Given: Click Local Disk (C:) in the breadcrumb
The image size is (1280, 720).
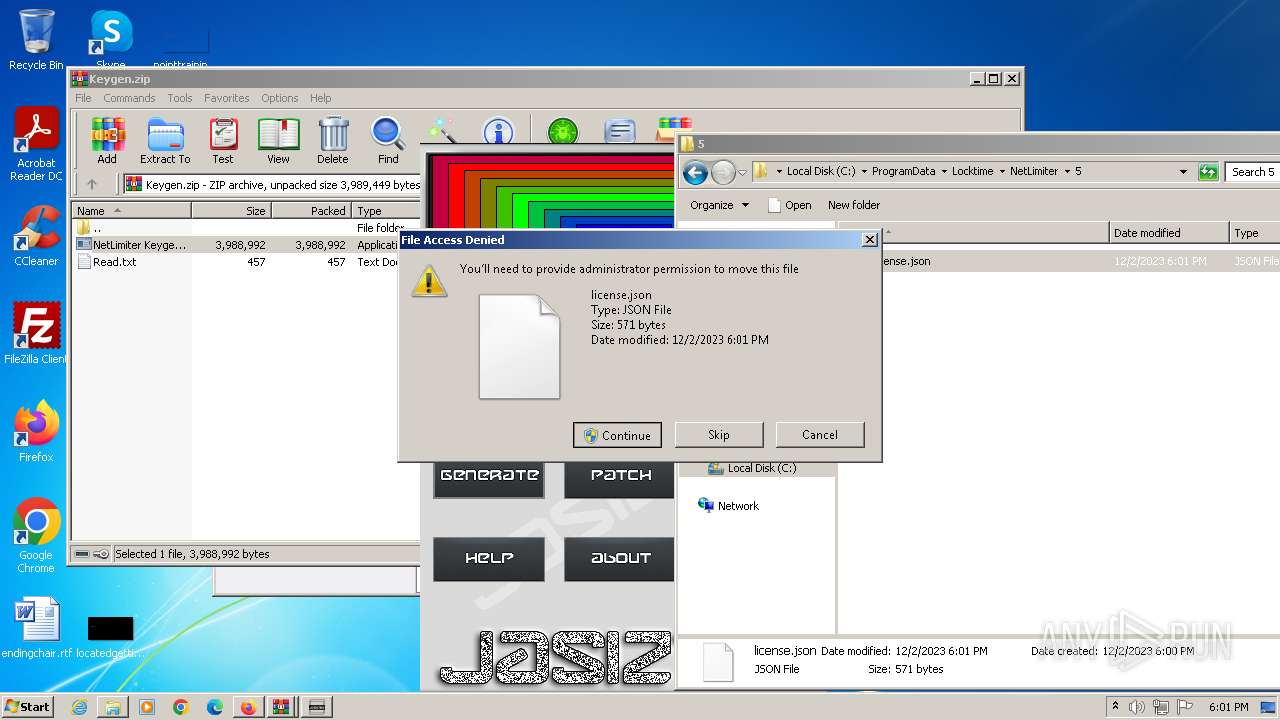Looking at the screenshot, I should pyautogui.click(x=820, y=171).
